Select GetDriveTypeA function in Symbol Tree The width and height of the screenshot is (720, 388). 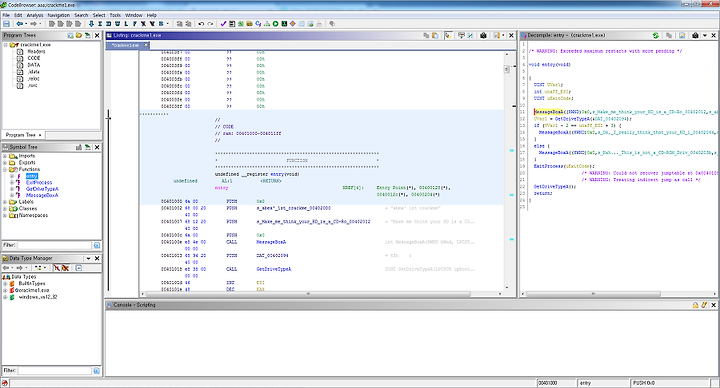tap(42, 189)
